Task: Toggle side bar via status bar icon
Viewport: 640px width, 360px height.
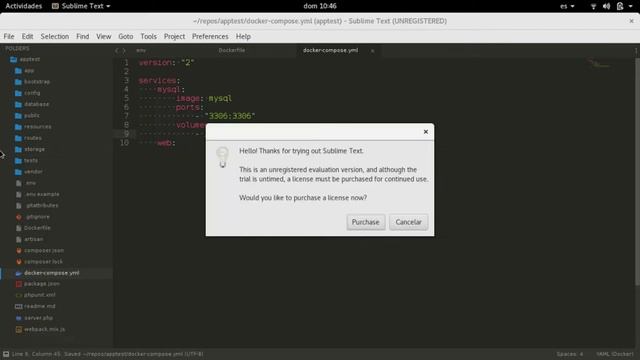Action: coord(6,354)
